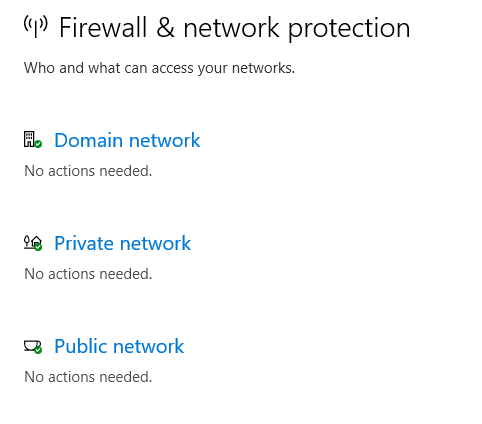Click the firewall antenna icon beside heading
This screenshot has height=424, width=482.
tap(36, 26)
